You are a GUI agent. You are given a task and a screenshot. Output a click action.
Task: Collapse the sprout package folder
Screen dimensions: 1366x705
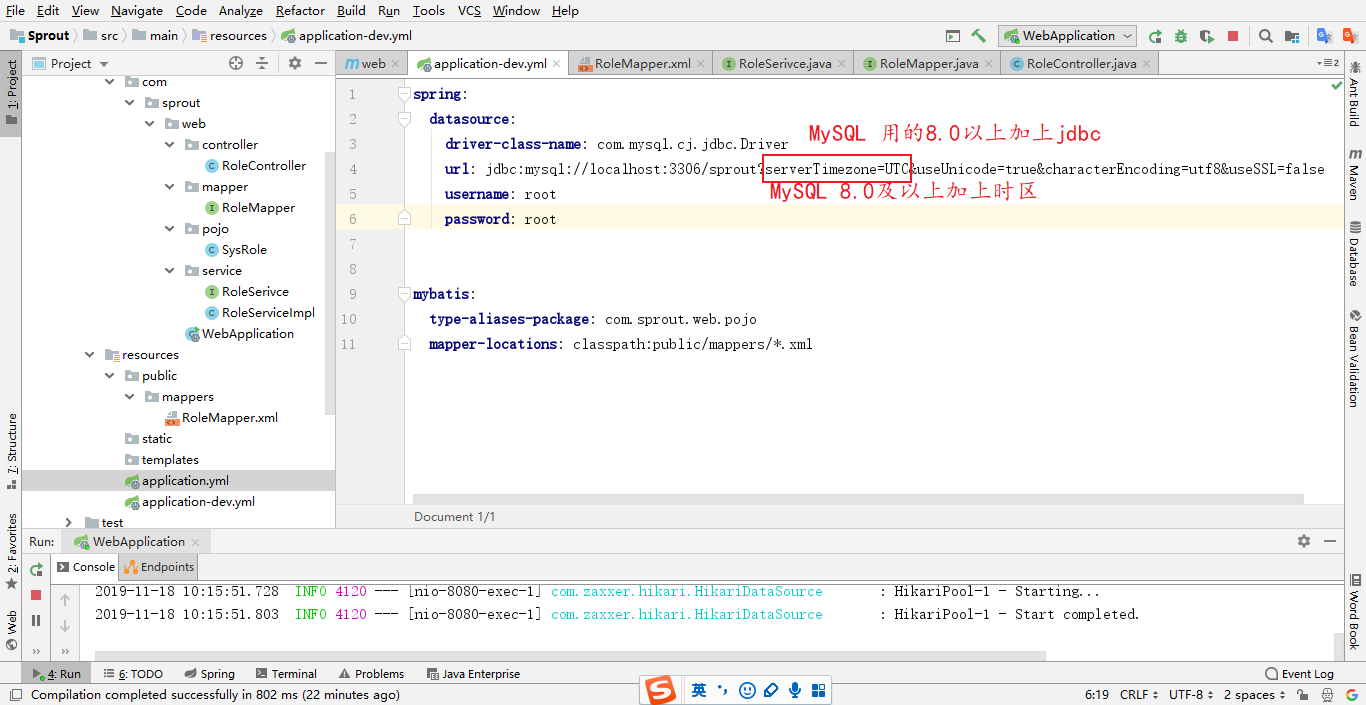(x=130, y=103)
